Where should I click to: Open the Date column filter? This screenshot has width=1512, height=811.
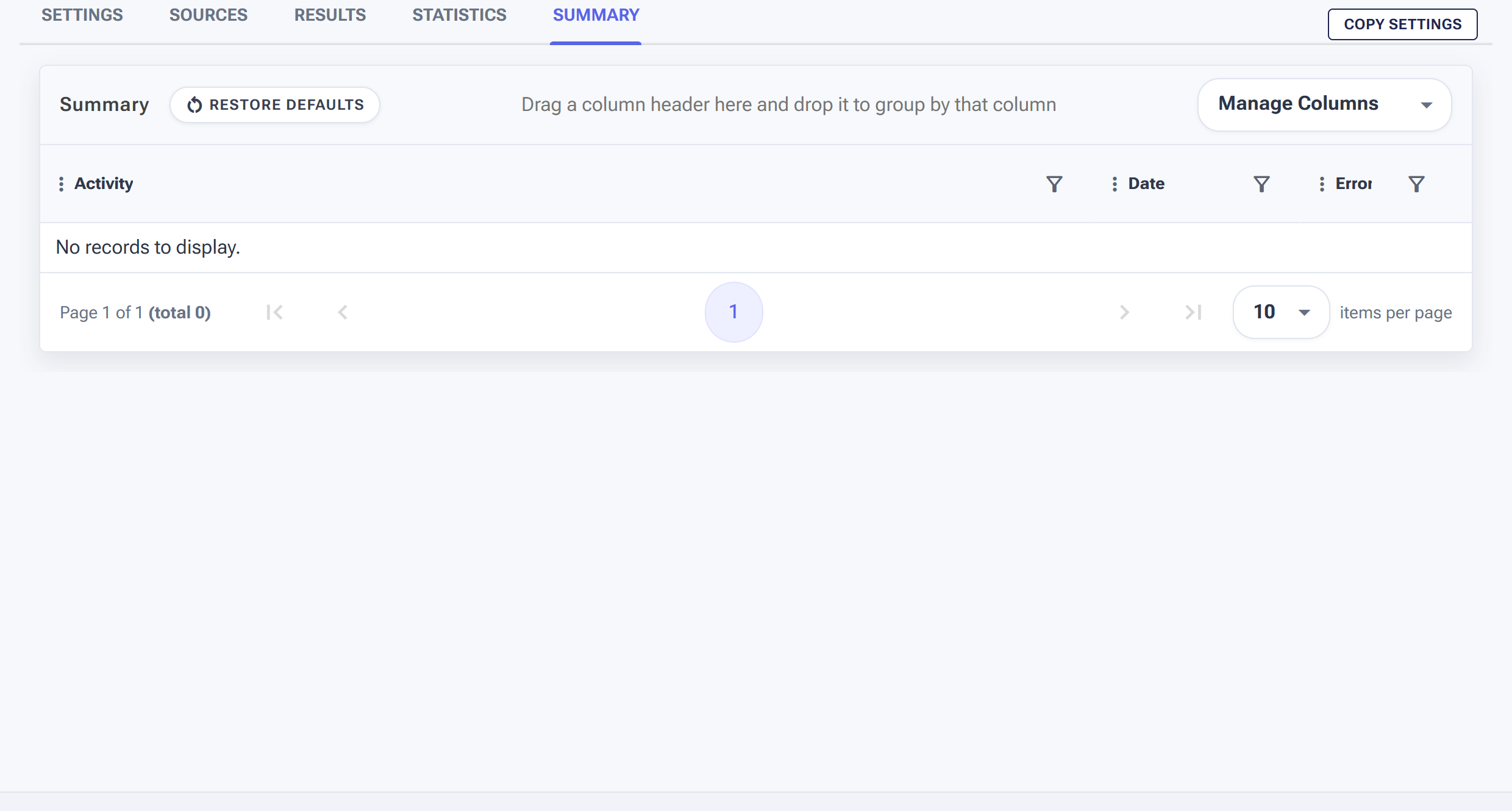[x=1261, y=184]
